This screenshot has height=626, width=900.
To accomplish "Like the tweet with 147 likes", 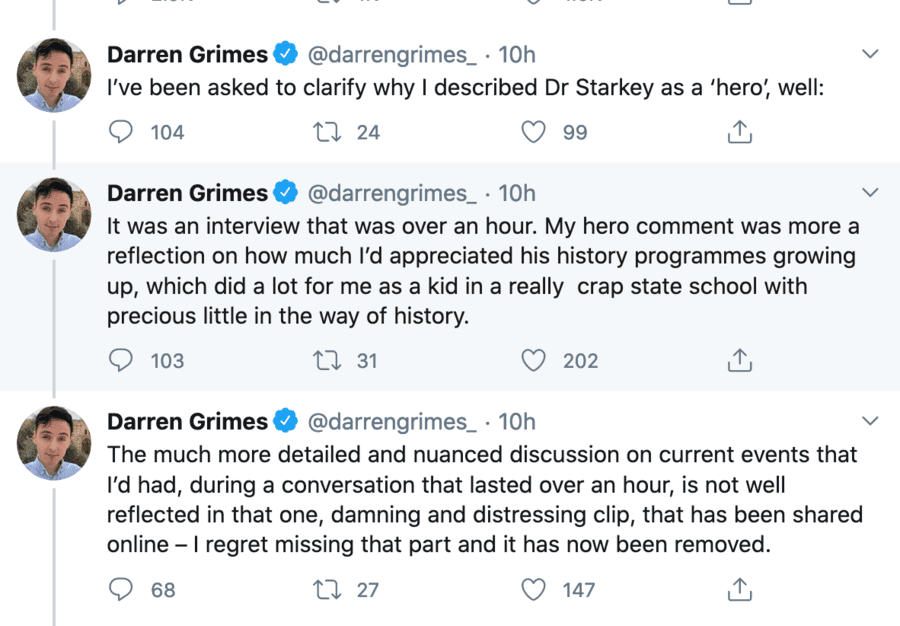I will (x=535, y=589).
